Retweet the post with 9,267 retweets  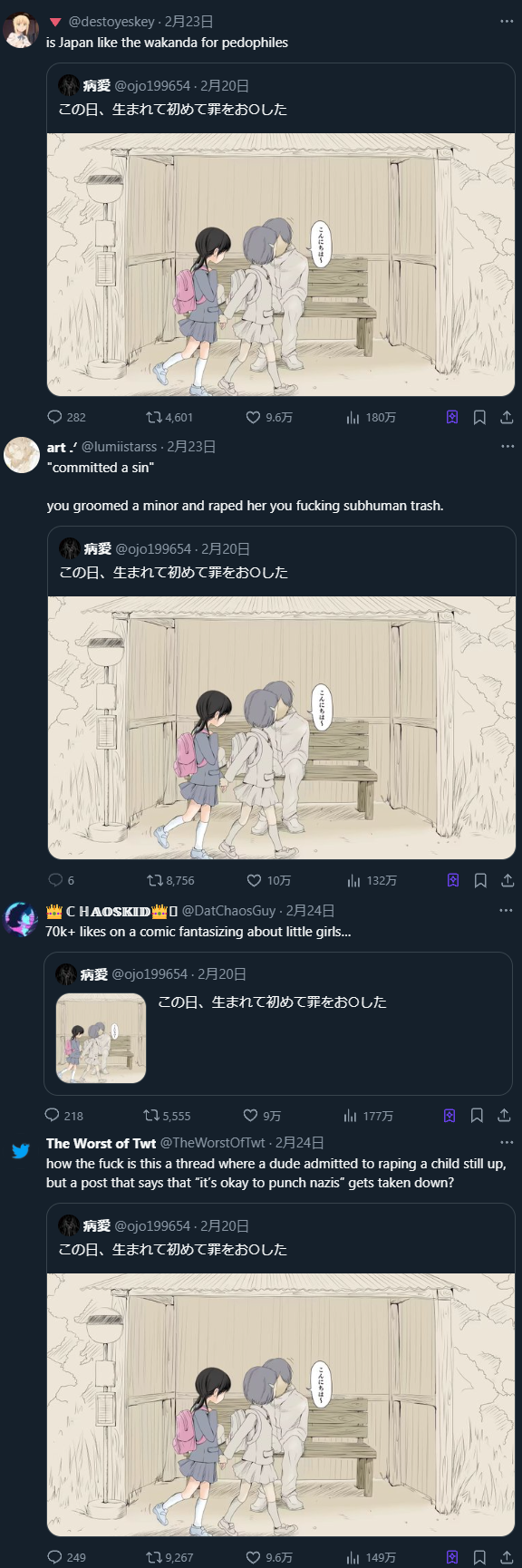click(x=154, y=1557)
